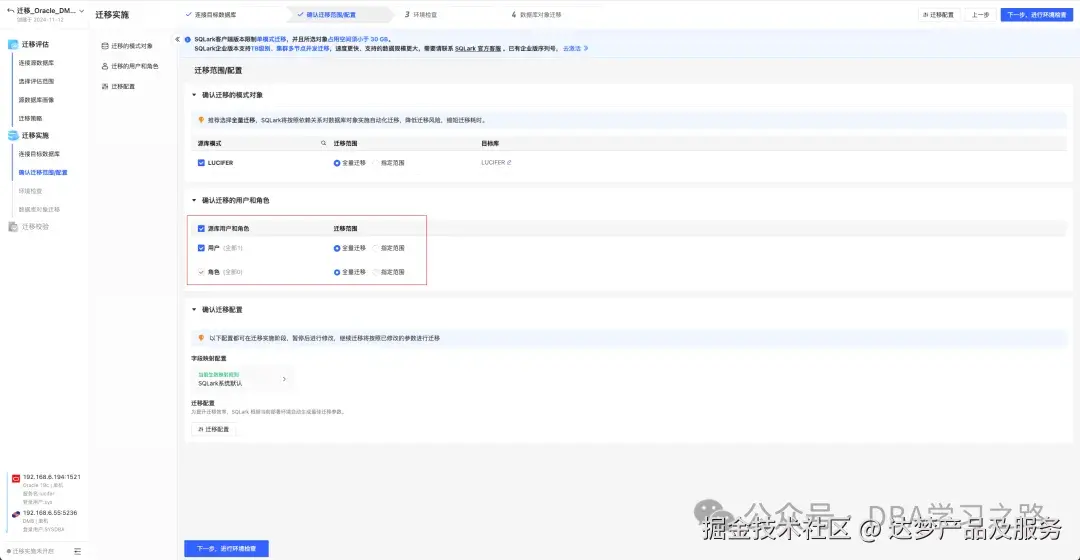Jump to 迁移配置 anchor in navigation panel
Screen dimensions: 1080x560
(x=123, y=87)
